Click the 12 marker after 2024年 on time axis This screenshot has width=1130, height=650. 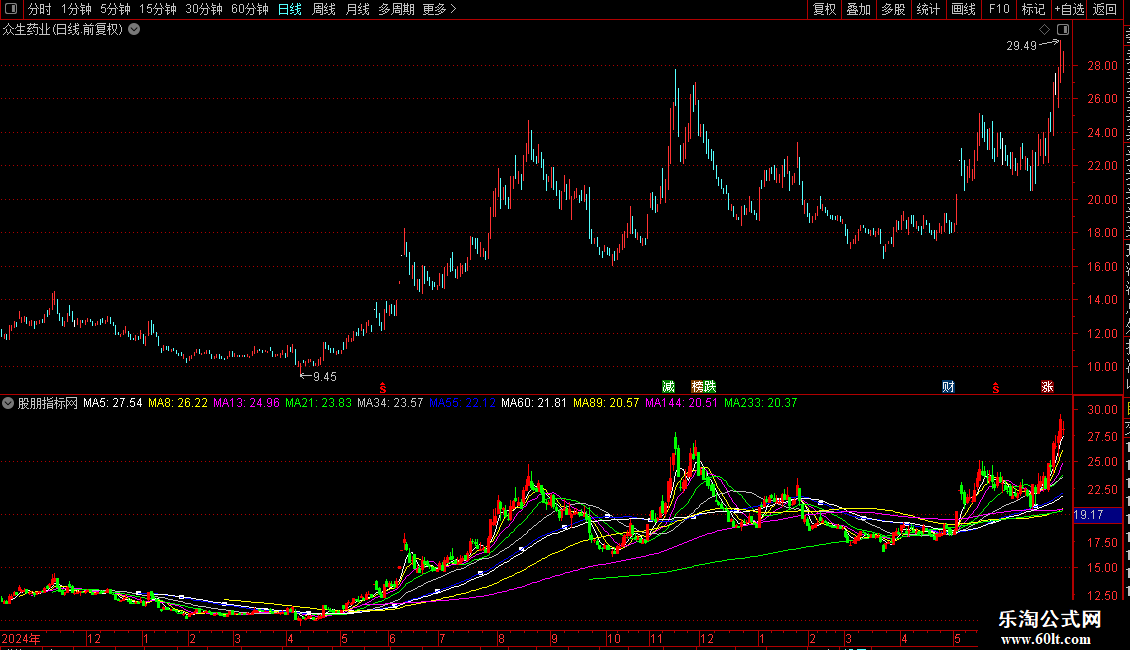[94, 638]
